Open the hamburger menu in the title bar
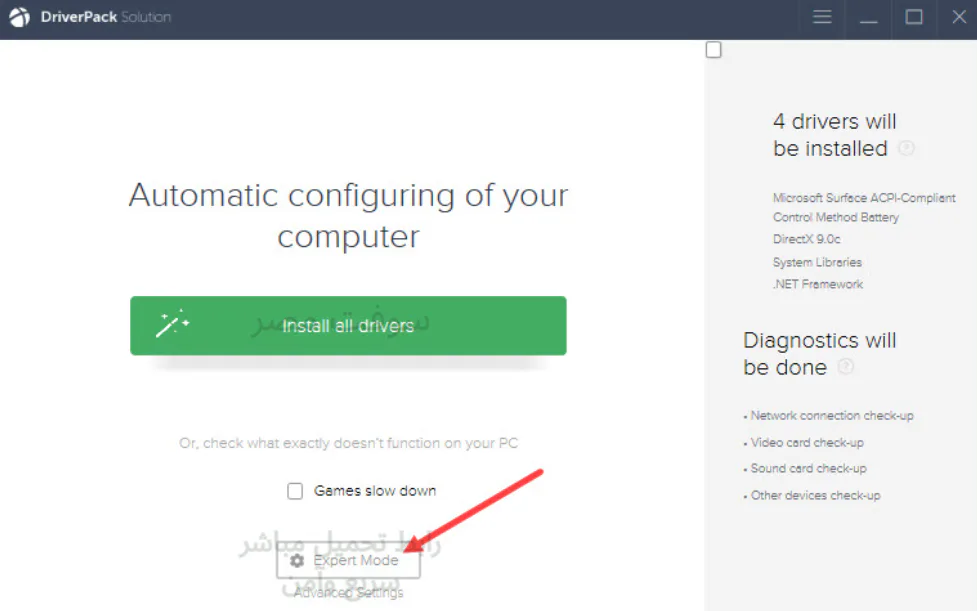 [822, 17]
